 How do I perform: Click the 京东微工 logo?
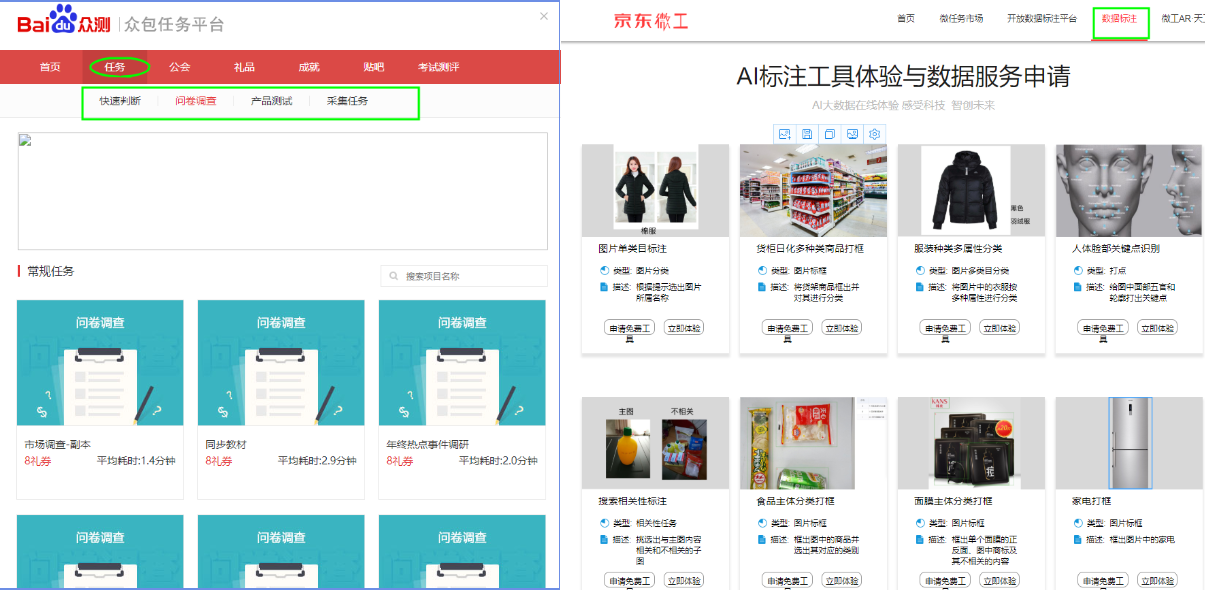pos(651,20)
